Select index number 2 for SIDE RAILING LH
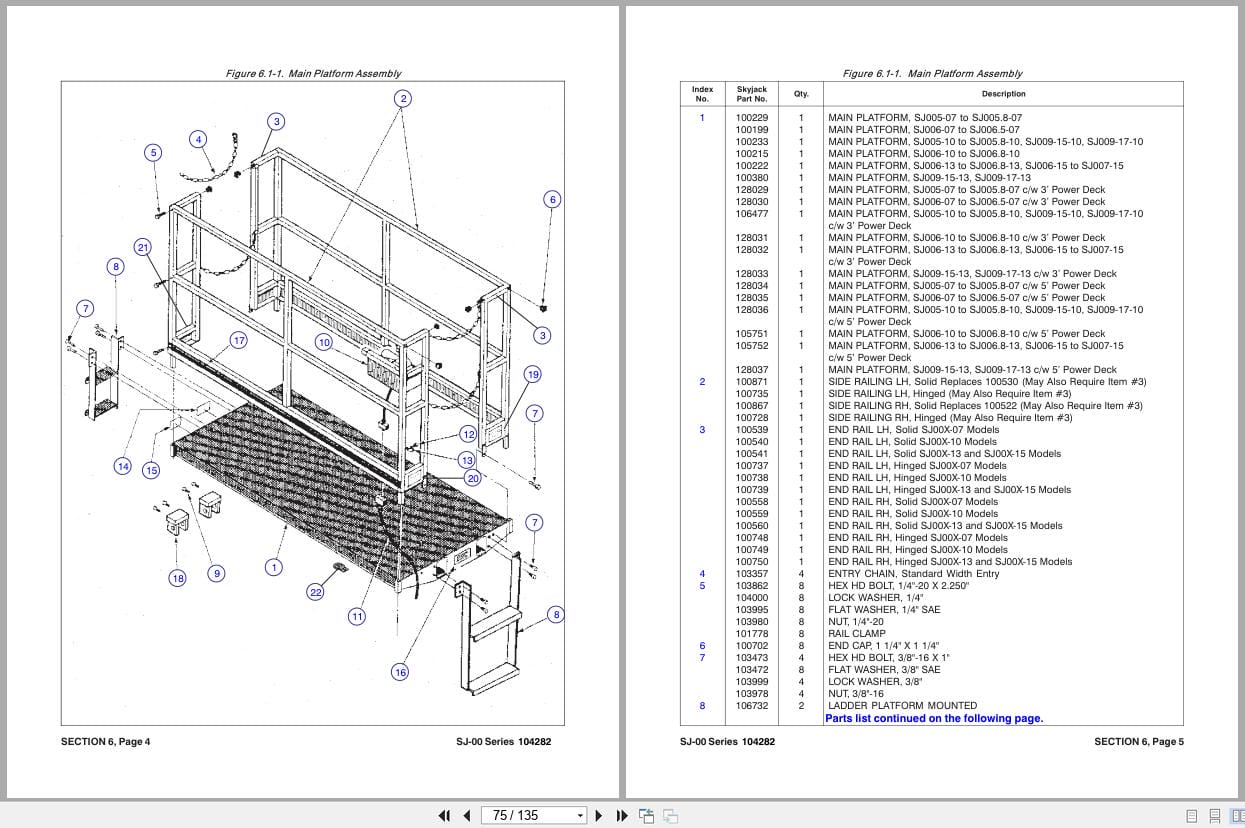Image resolution: width=1245 pixels, height=828 pixels. coord(702,381)
